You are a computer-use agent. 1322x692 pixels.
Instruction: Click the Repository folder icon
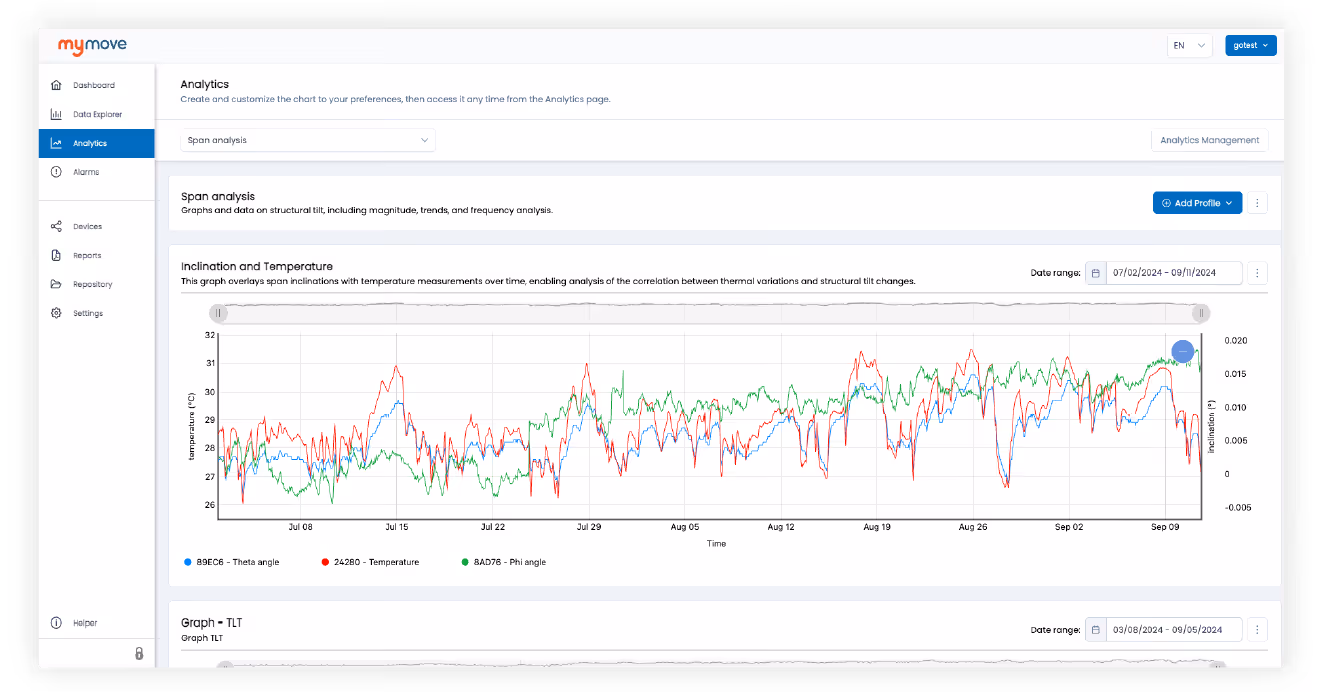coord(56,284)
